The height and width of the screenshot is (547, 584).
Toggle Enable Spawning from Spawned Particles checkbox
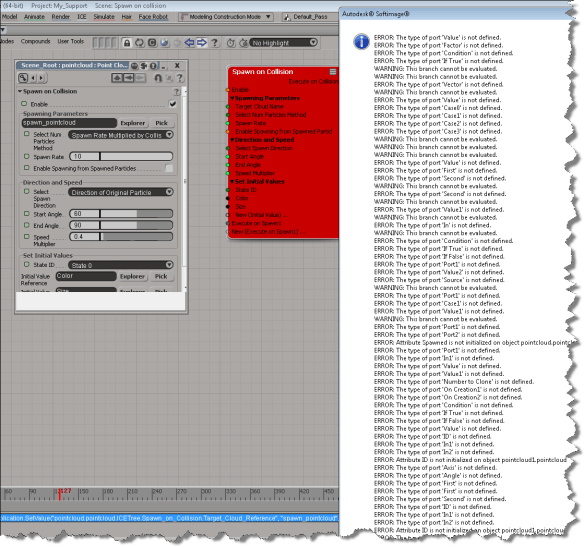(169, 168)
